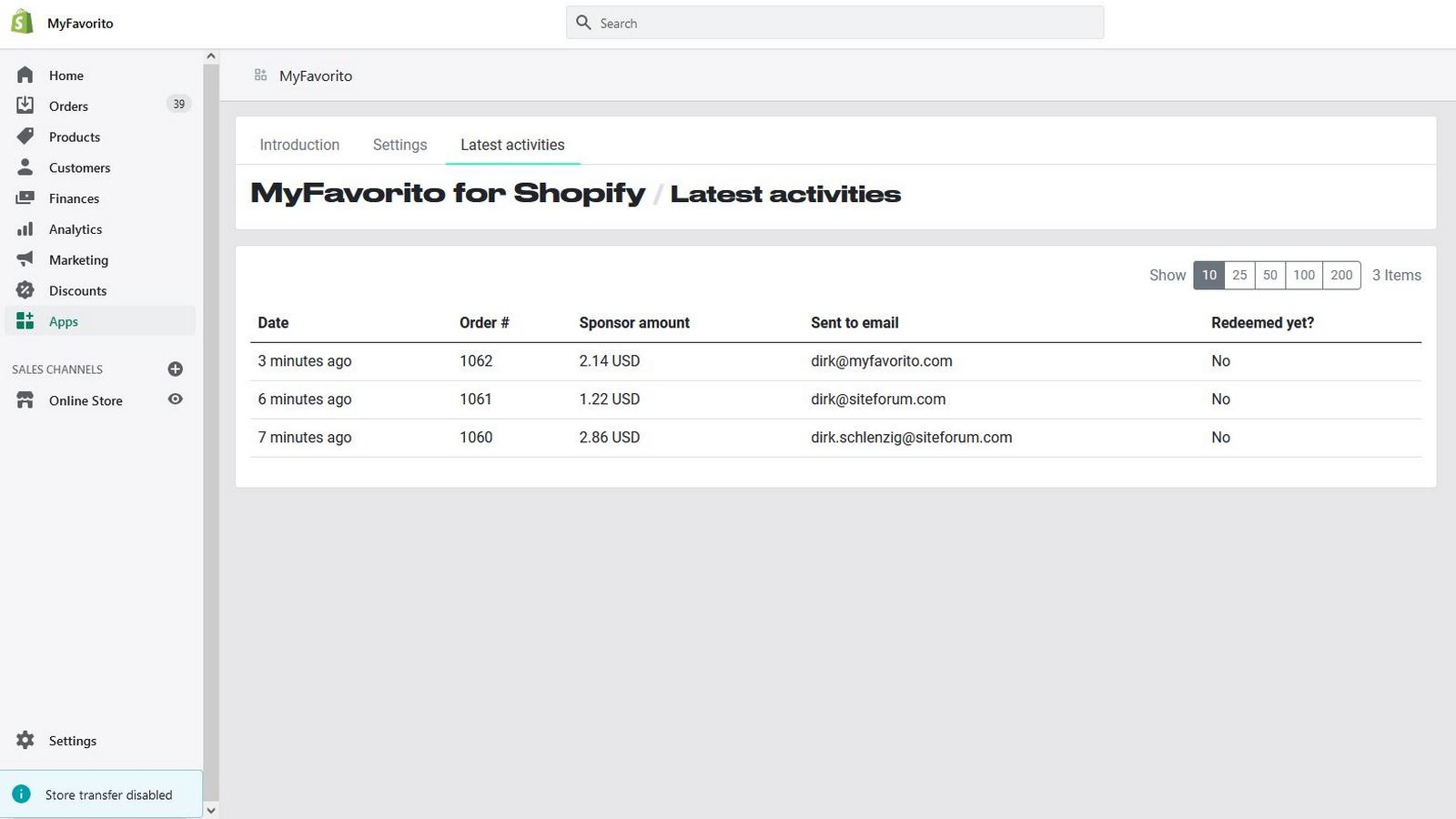Click email dirk@siteforum.com
Viewport: 1456px width, 819px height.
[878, 399]
